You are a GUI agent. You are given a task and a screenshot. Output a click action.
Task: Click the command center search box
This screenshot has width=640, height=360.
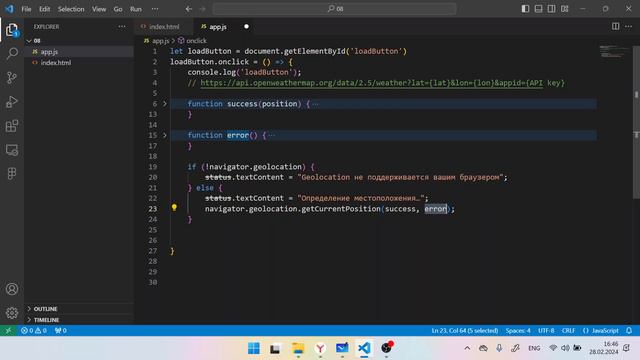point(334,9)
